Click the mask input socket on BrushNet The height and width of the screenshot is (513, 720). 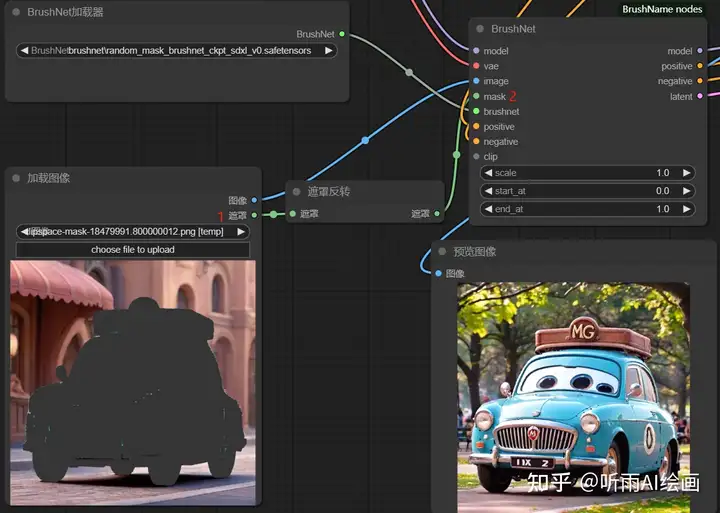[x=476, y=96]
